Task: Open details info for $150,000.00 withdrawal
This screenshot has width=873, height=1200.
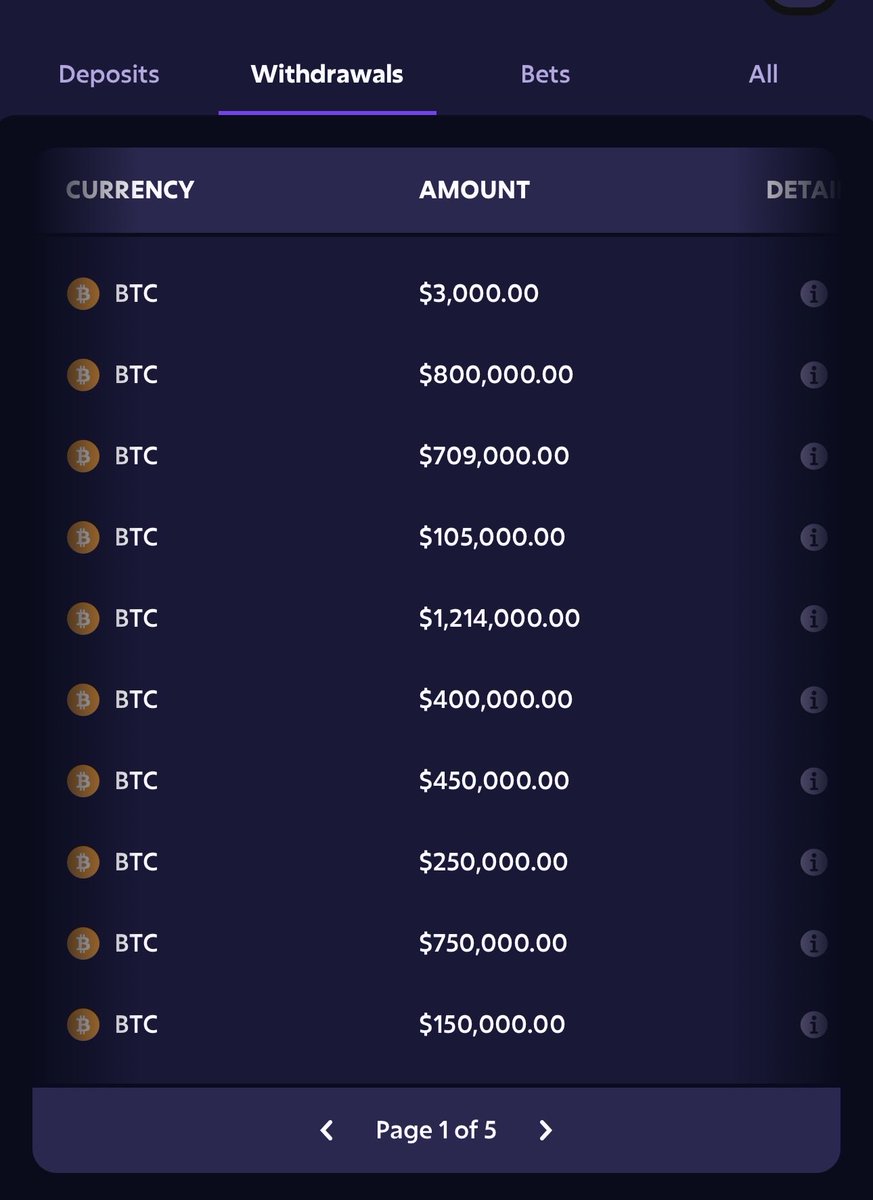Action: [814, 1024]
